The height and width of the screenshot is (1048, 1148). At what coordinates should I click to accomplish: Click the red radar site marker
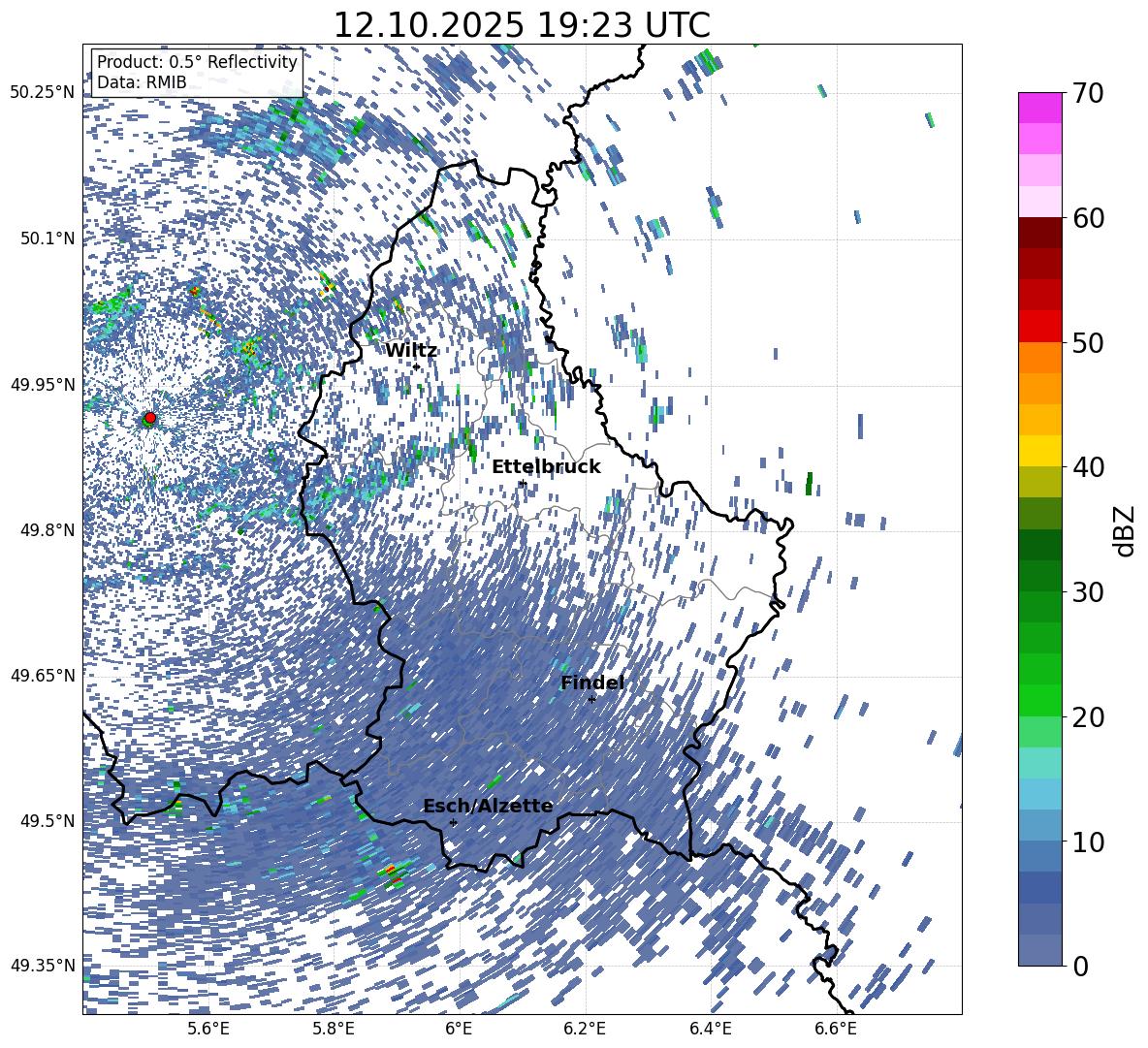pos(150,418)
